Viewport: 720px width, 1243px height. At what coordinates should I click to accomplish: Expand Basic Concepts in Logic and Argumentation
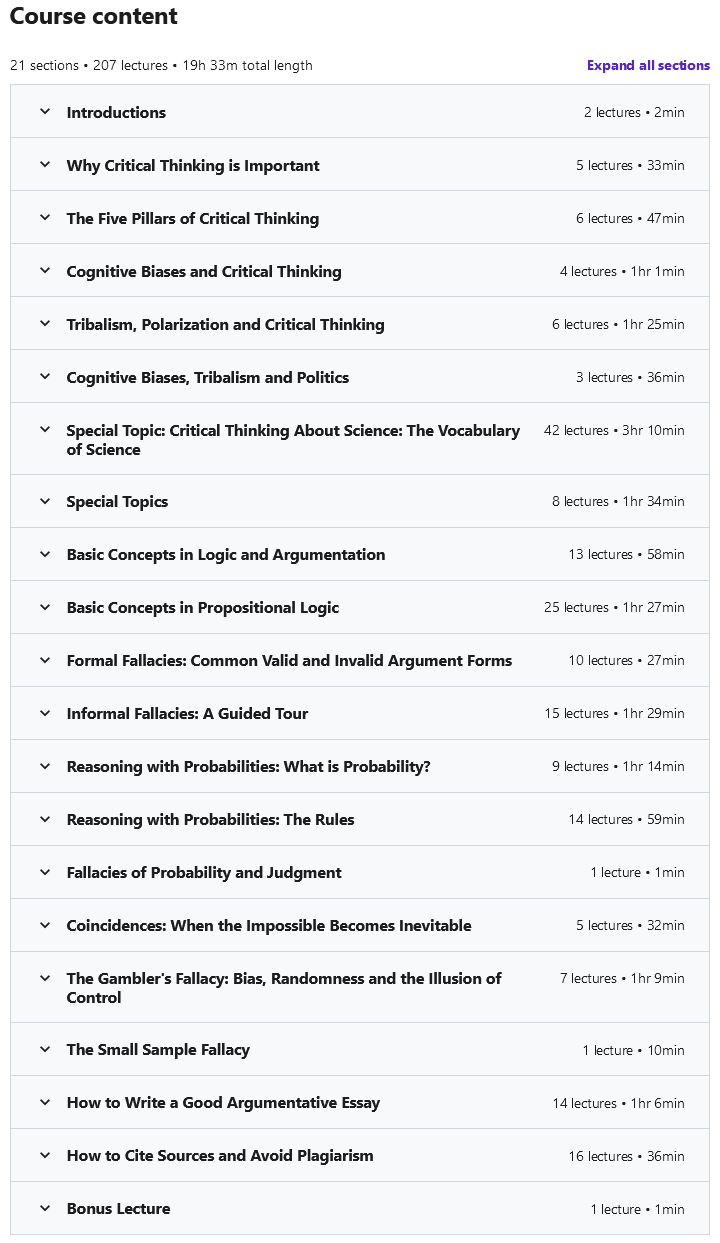click(226, 555)
